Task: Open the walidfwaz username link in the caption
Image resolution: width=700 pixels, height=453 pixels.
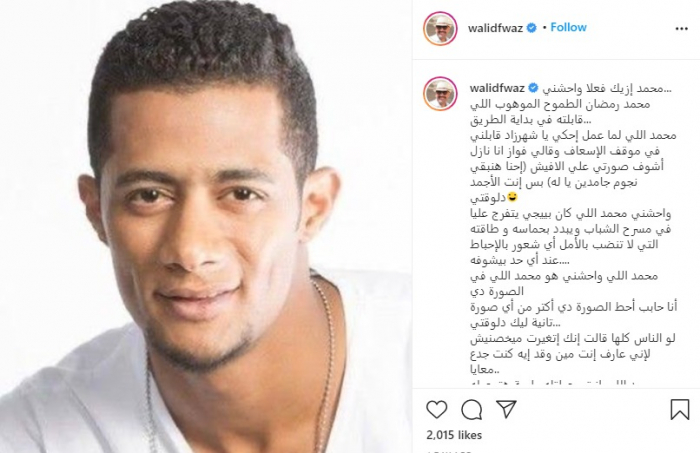Action: coord(497,88)
